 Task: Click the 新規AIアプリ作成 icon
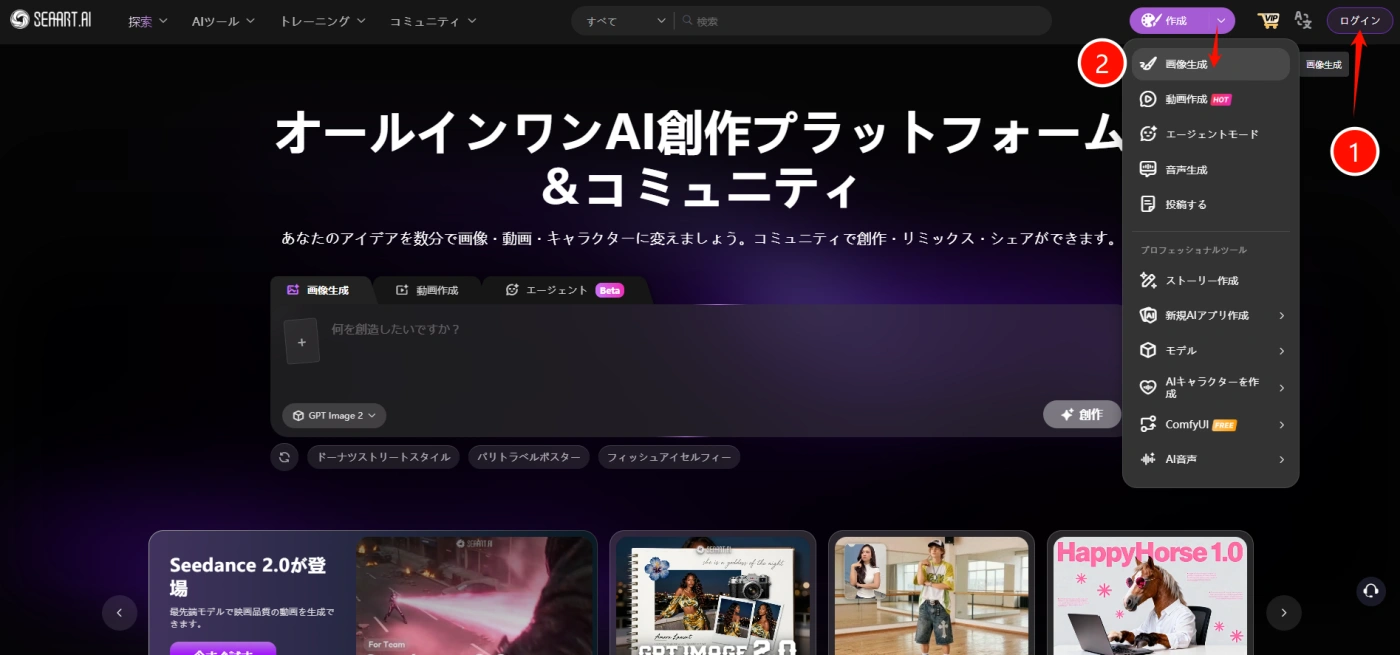[1148, 315]
